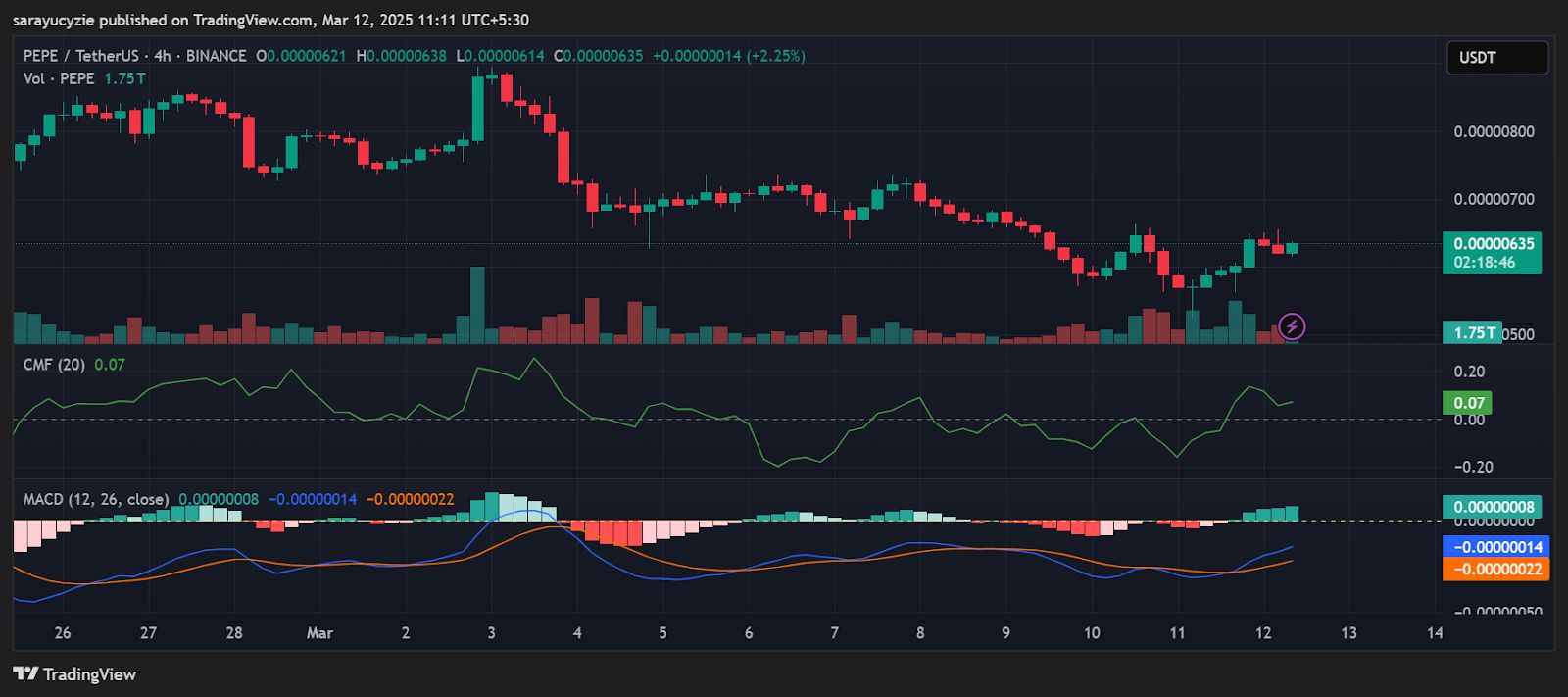Click the blue -0.00000014 MACD axis label
1568x697 pixels.
pos(1496,547)
